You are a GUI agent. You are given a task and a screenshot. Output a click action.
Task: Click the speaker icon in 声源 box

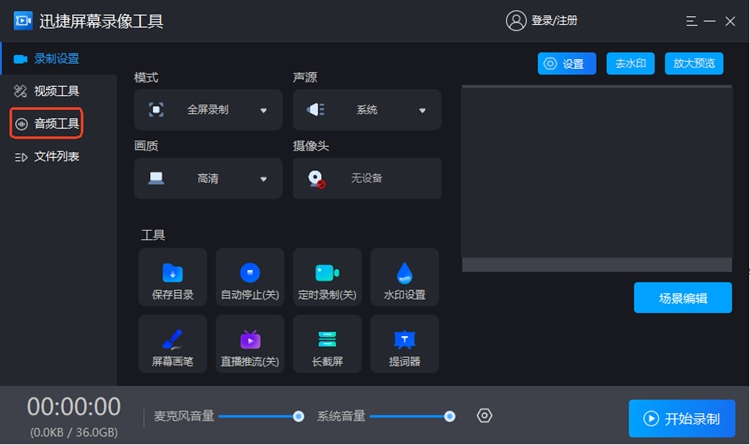click(x=316, y=110)
